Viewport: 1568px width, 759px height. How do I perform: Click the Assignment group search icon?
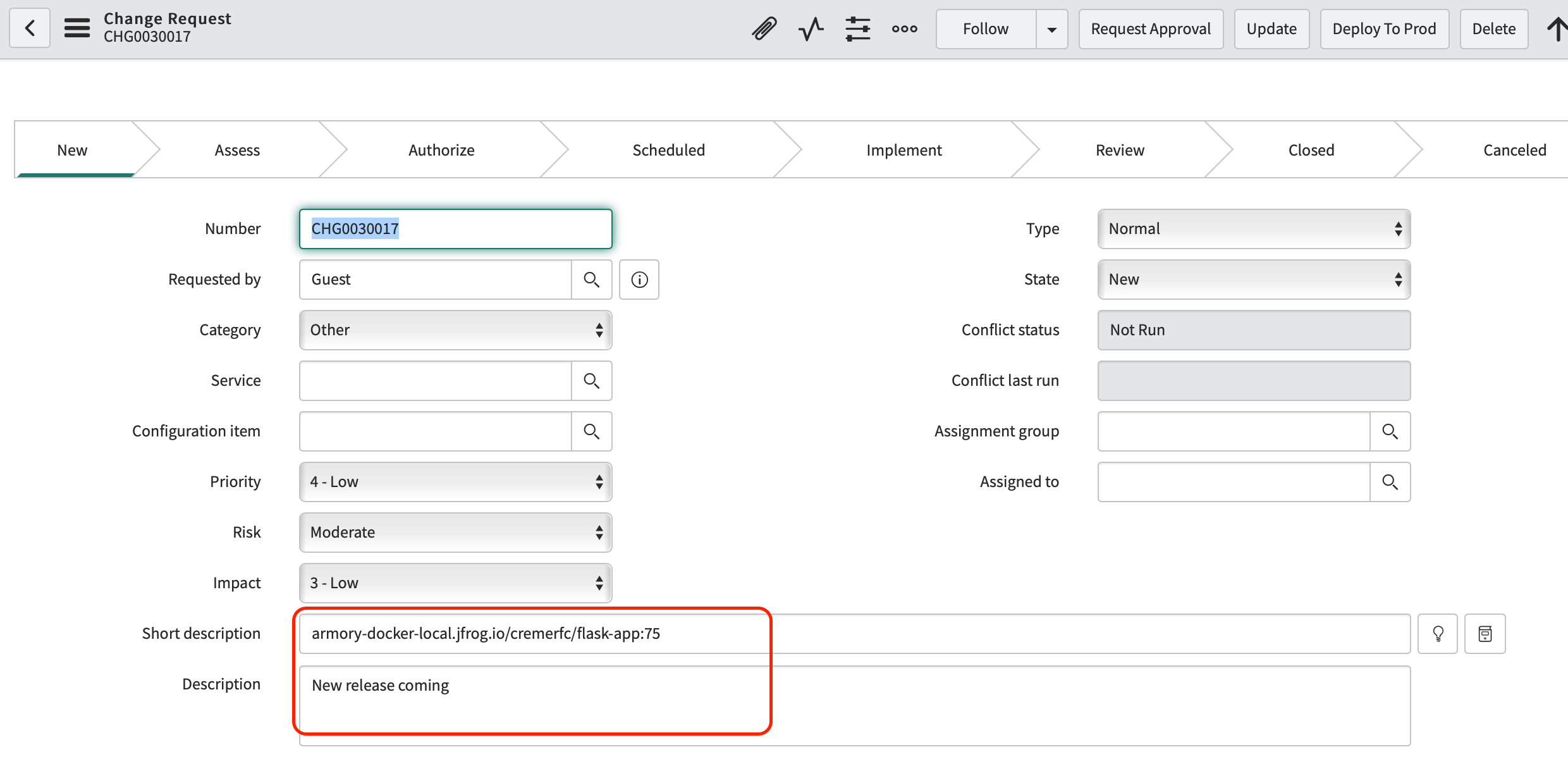[x=1390, y=431]
